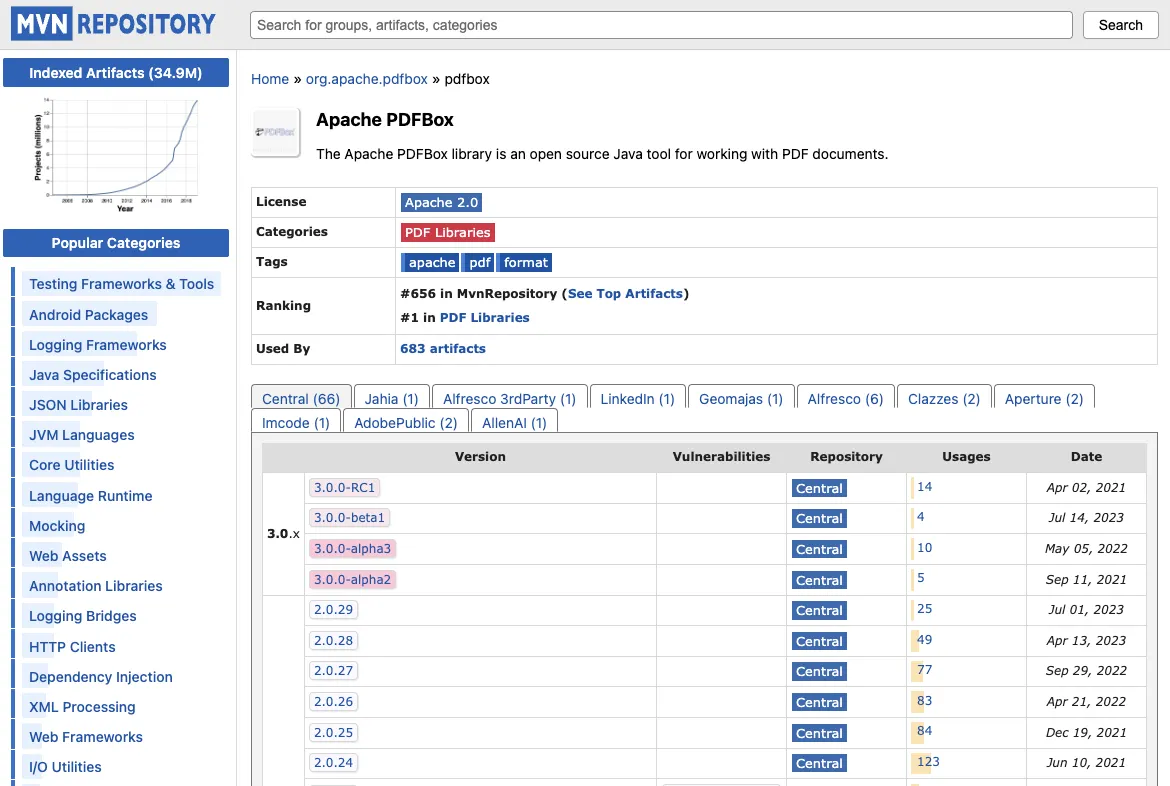Switch to the Alfresco 3rdParty tab
The height and width of the screenshot is (786, 1170).
[x=509, y=398]
